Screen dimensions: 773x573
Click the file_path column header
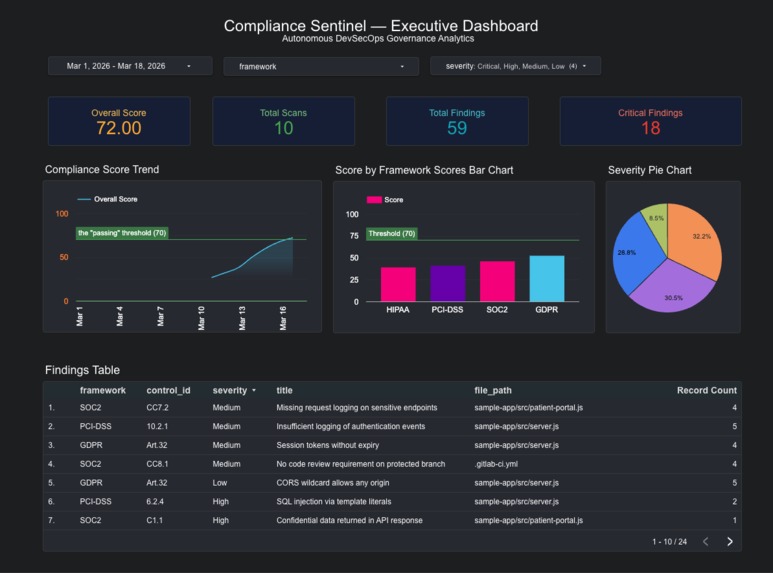tap(493, 391)
